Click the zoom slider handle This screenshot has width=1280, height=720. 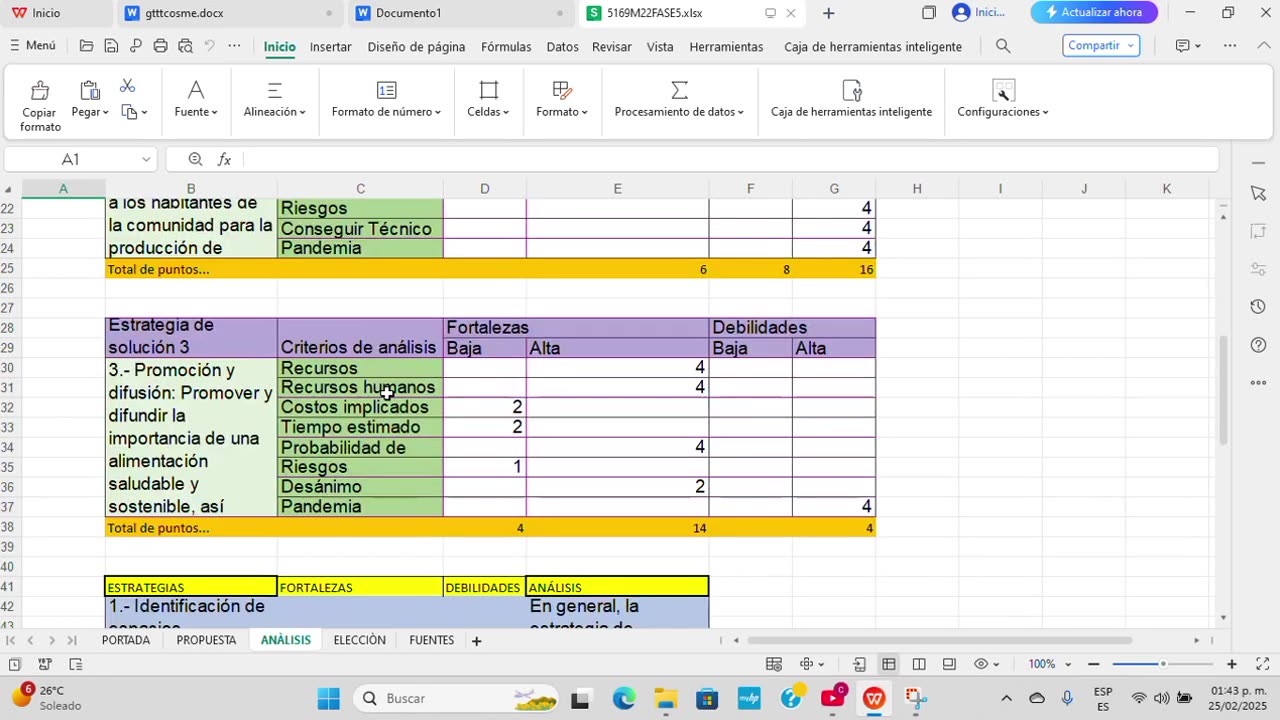(1163, 664)
